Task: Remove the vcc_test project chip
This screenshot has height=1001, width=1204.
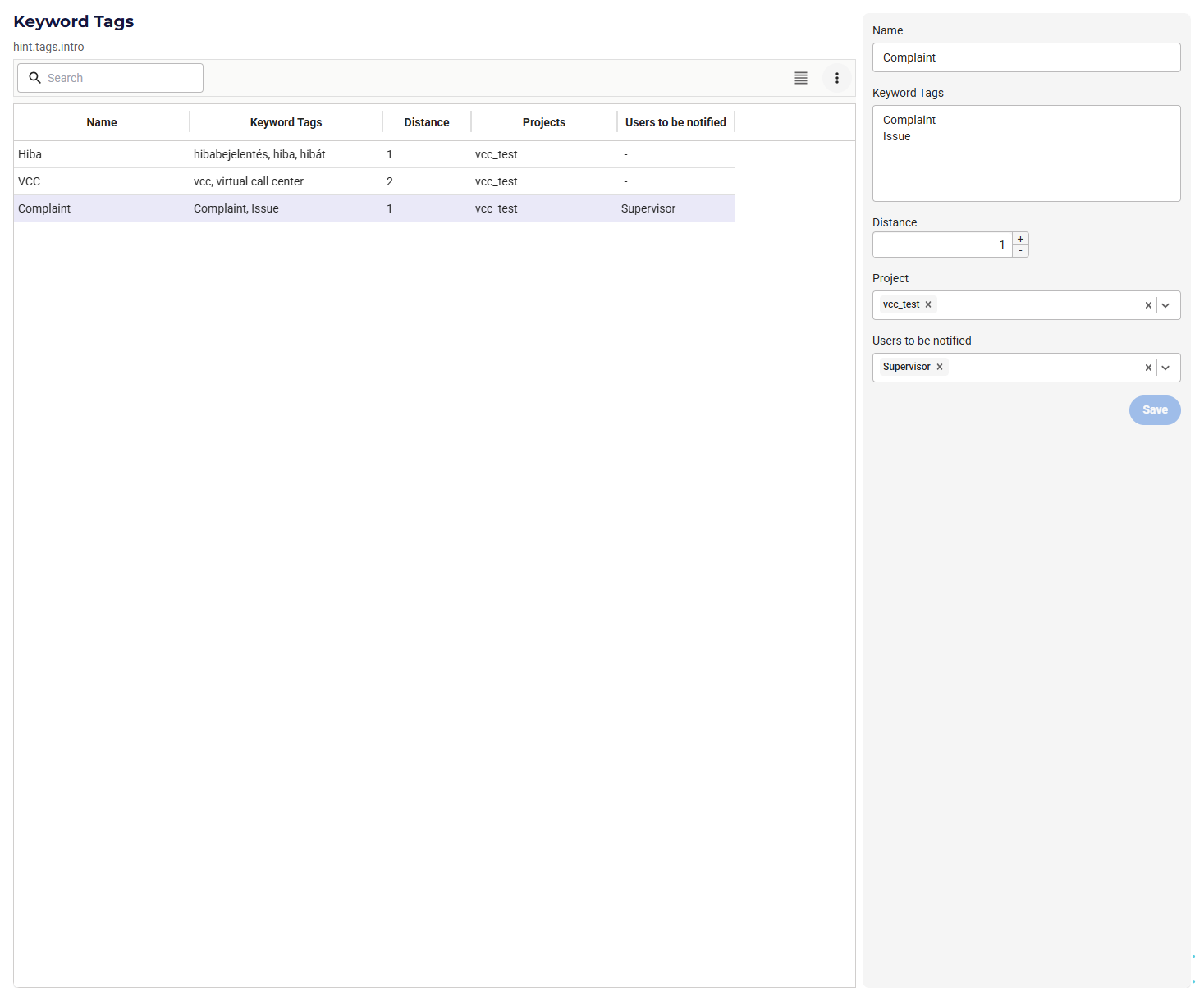Action: pyautogui.click(x=928, y=304)
